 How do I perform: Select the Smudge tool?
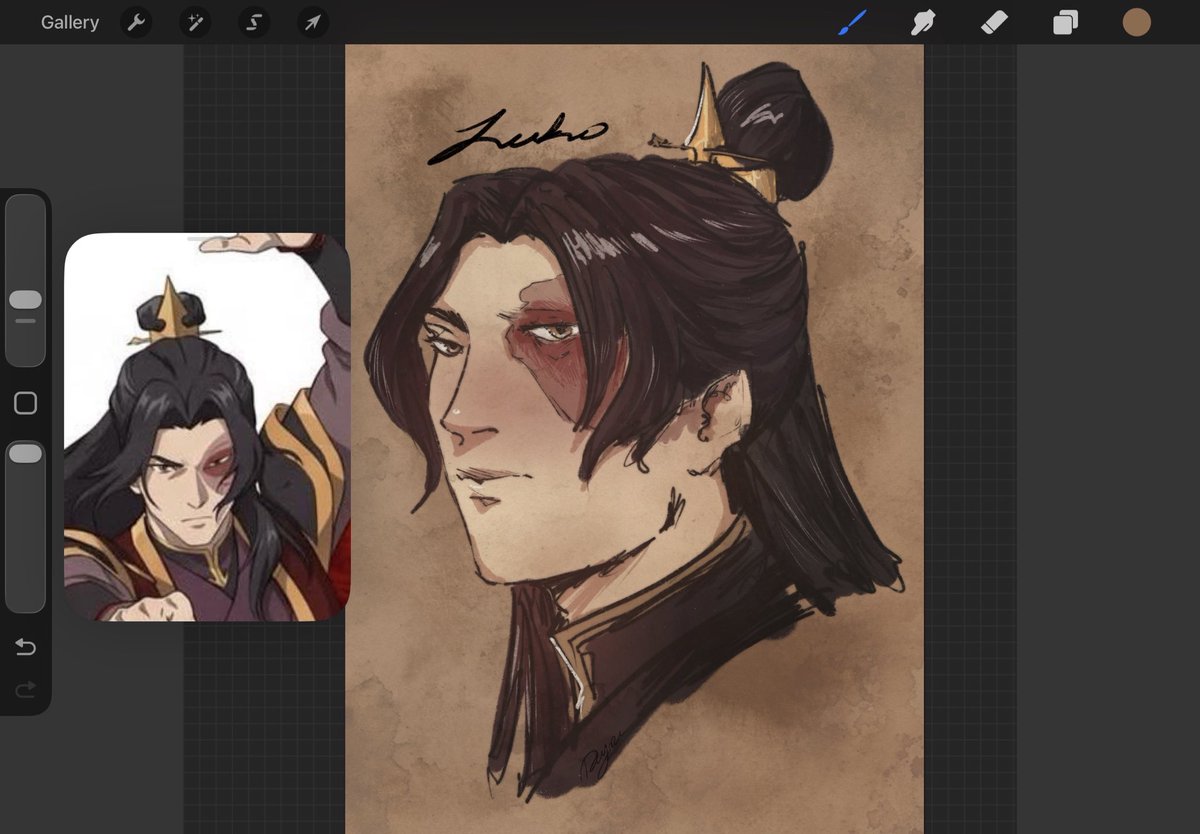(x=922, y=22)
